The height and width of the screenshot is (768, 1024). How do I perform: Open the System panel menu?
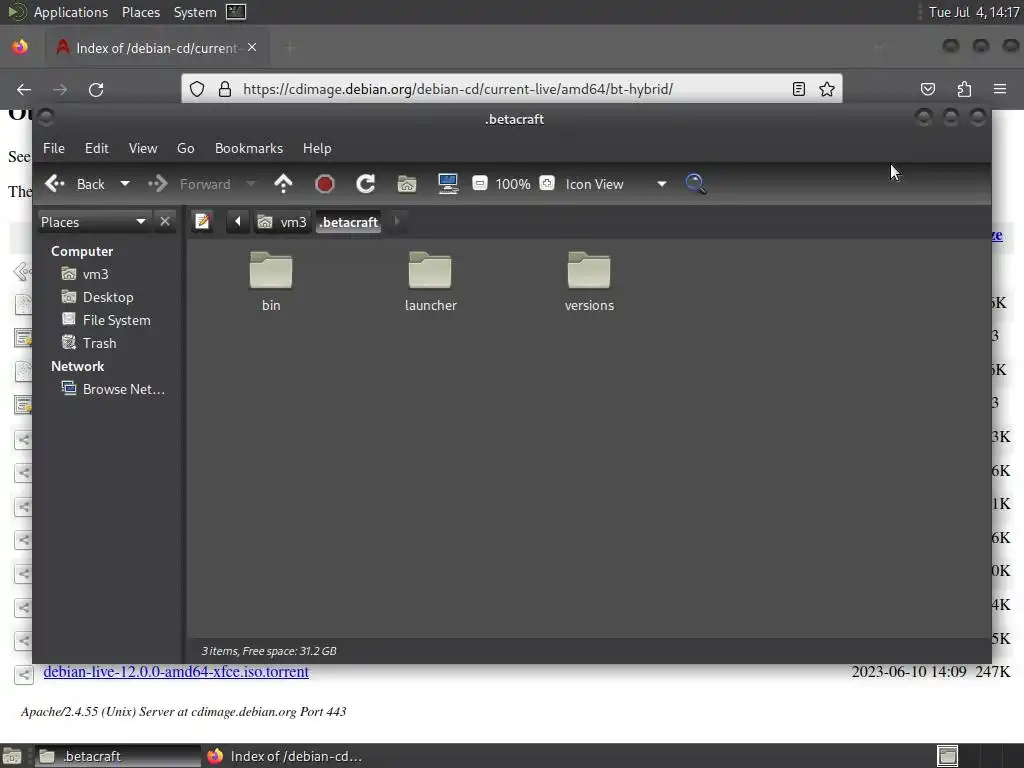pos(195,12)
